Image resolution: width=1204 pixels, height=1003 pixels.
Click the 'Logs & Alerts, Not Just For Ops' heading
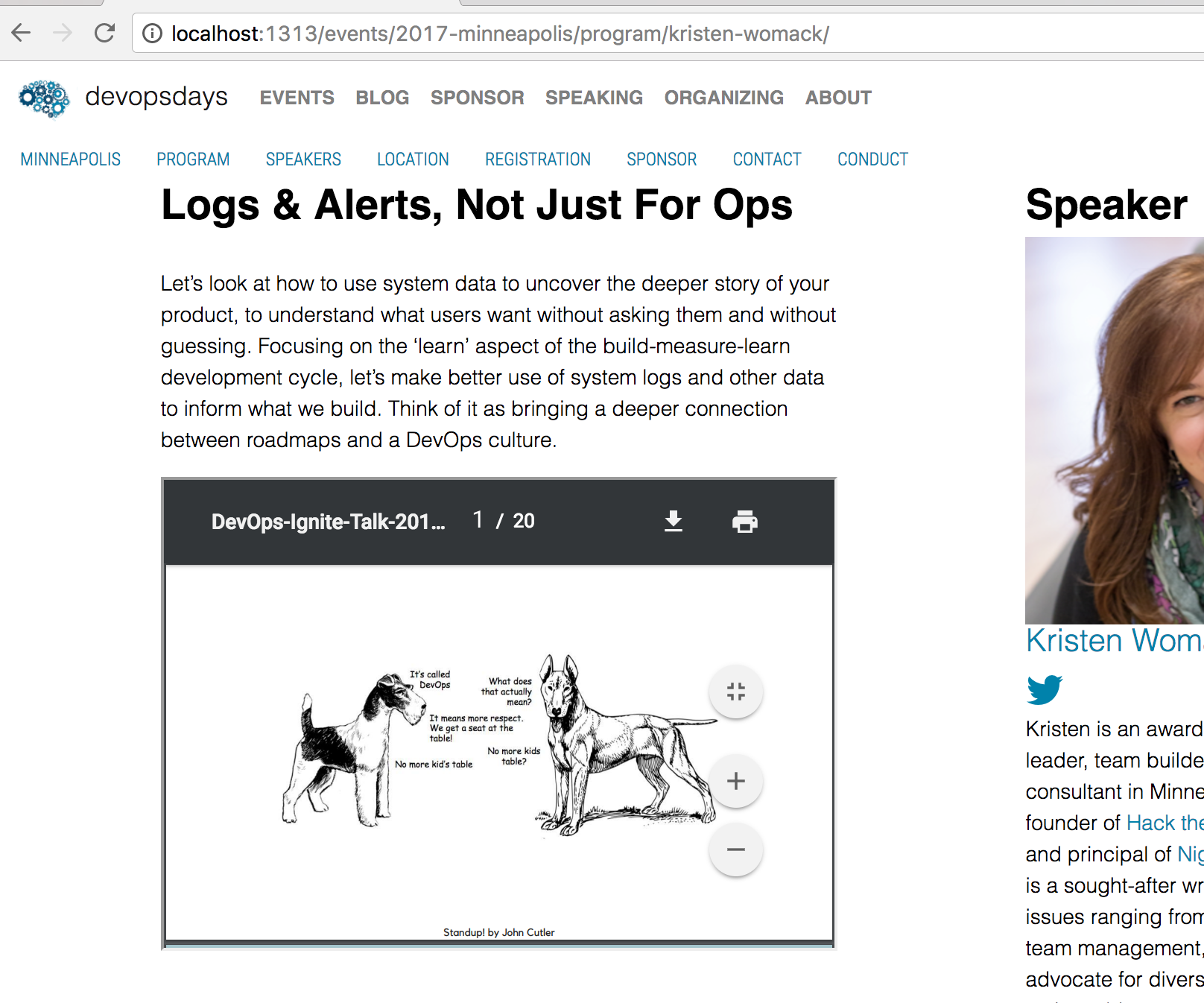click(x=477, y=205)
